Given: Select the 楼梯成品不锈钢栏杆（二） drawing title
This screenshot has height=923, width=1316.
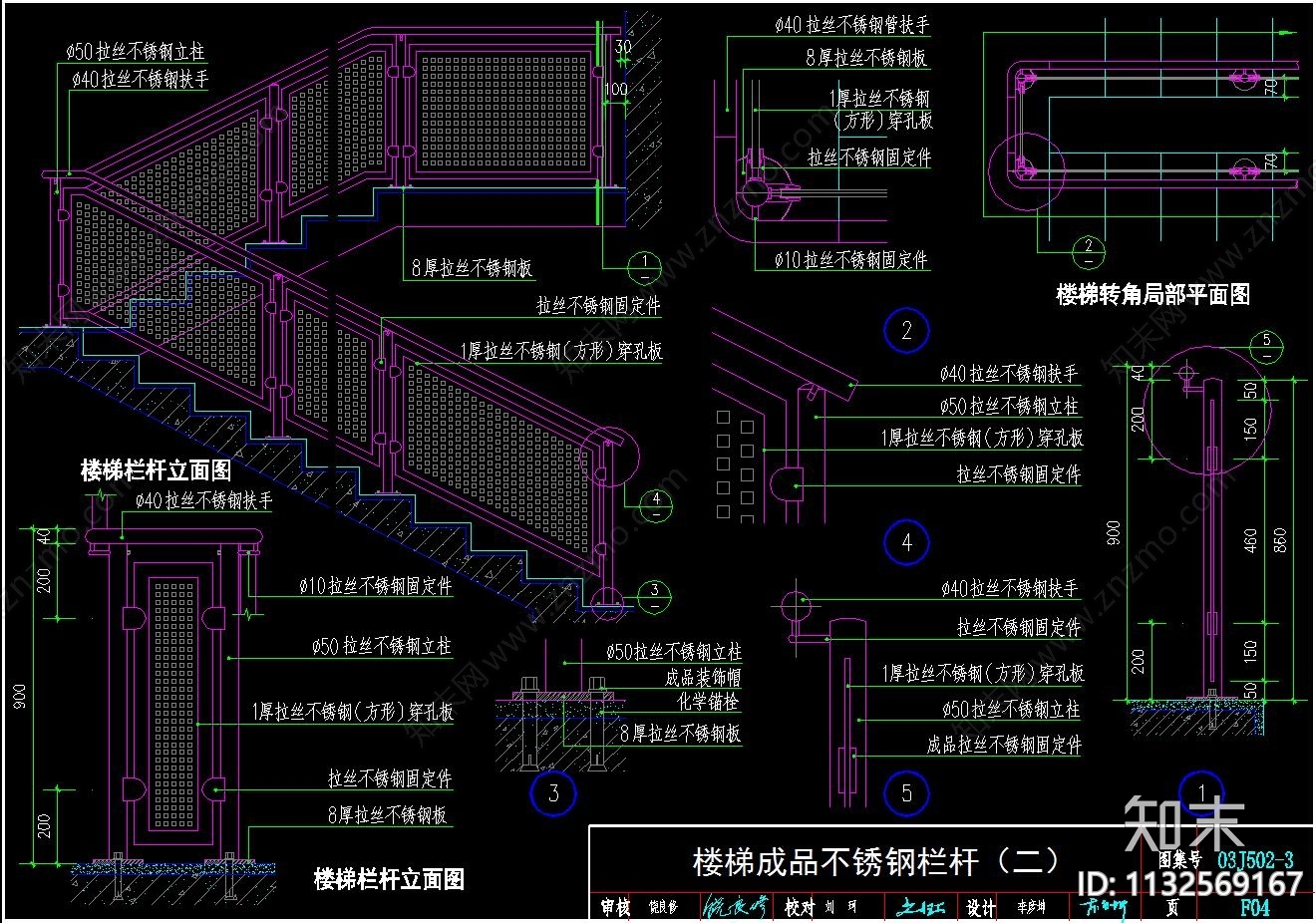Looking at the screenshot, I should tap(877, 861).
